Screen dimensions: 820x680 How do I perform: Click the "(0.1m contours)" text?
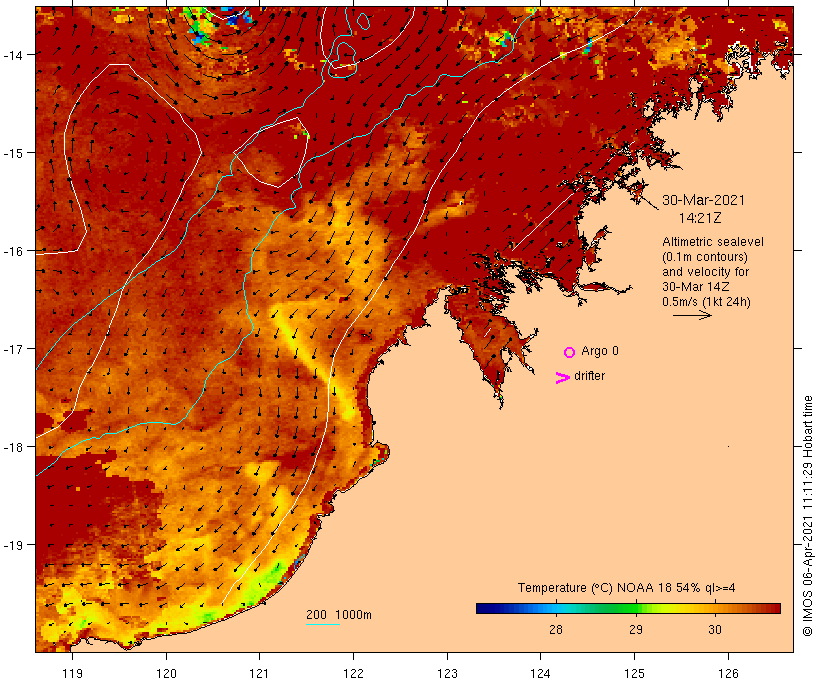(705, 257)
